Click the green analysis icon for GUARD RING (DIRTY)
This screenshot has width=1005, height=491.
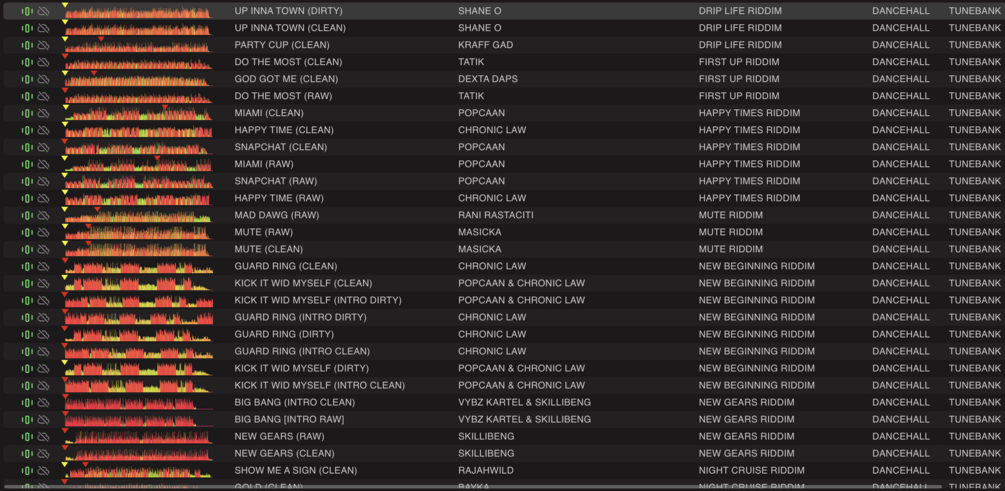coord(27,334)
